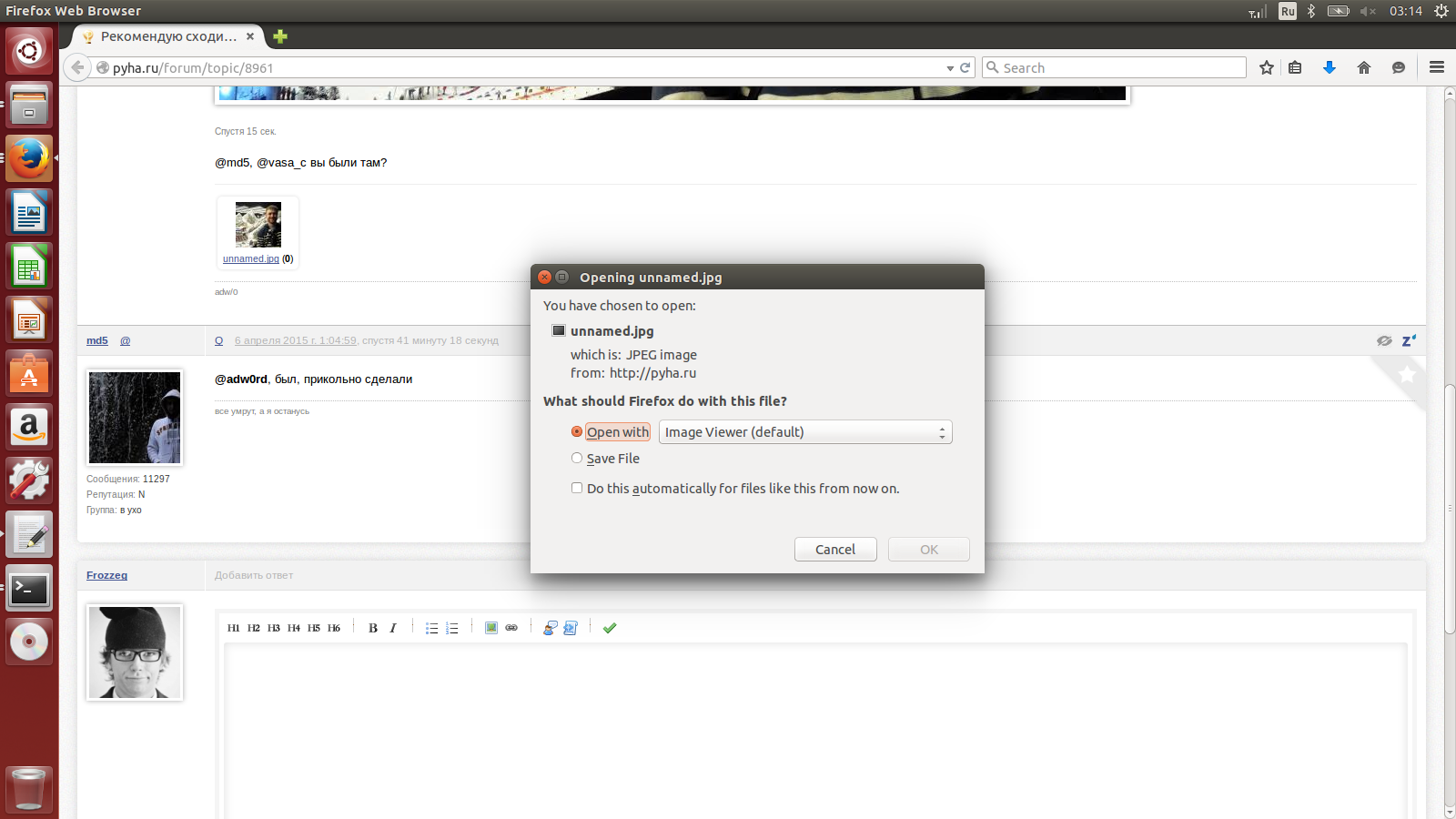Switch to the "Рекомендую сходи..." tab
The width and height of the screenshot is (1456, 819).
click(x=167, y=36)
